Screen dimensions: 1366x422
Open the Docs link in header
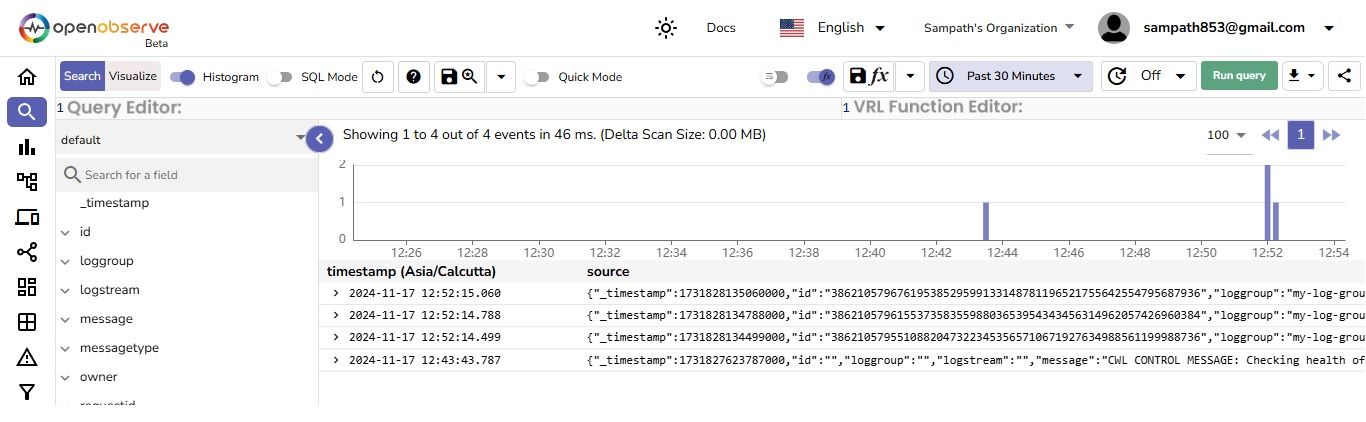tap(720, 28)
